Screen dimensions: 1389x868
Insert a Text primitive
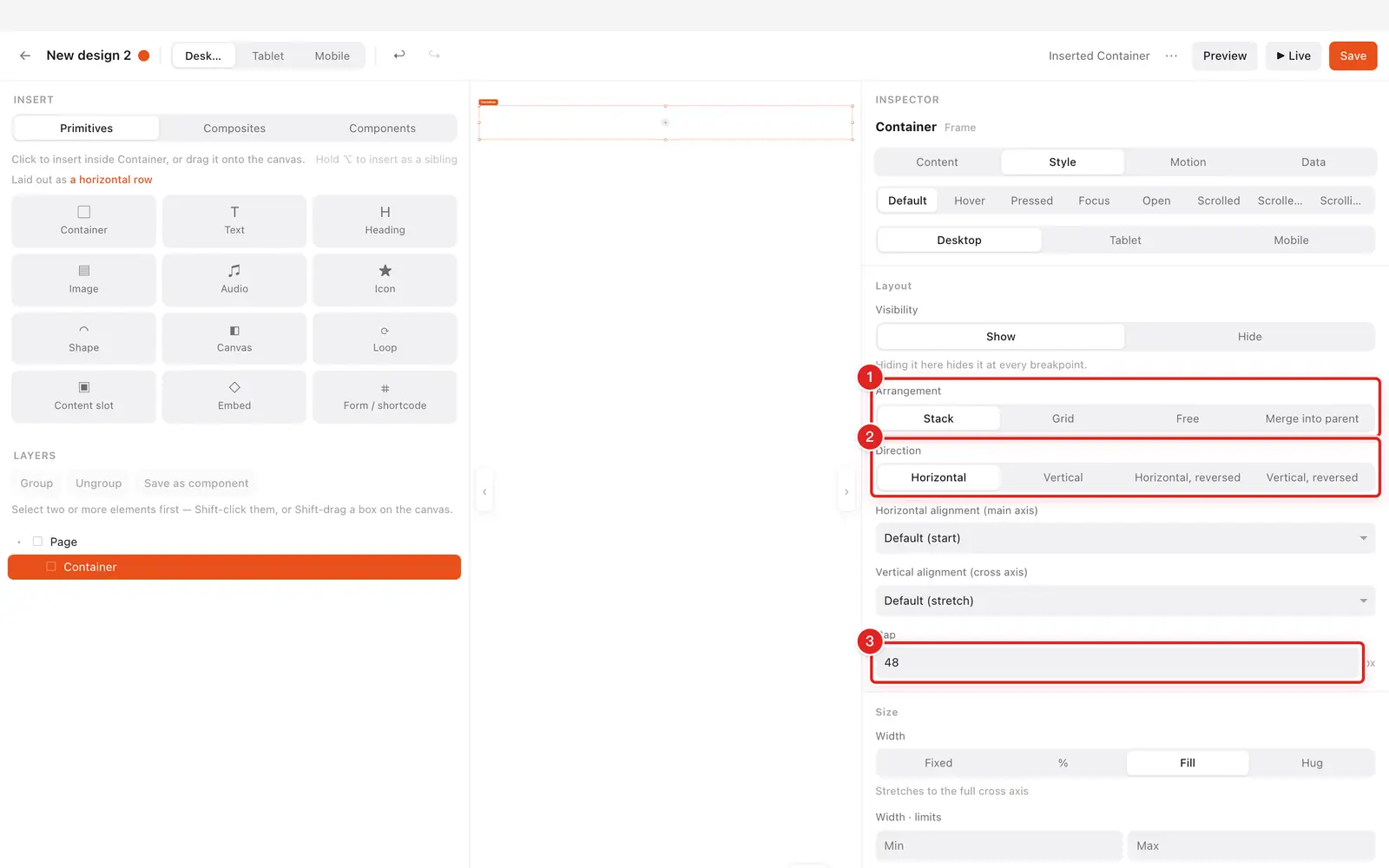click(234, 220)
